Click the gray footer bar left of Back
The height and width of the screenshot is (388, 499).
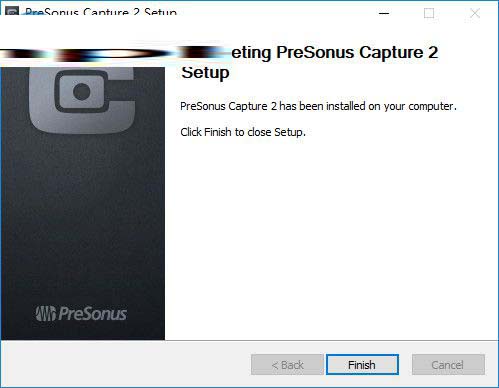(125, 364)
